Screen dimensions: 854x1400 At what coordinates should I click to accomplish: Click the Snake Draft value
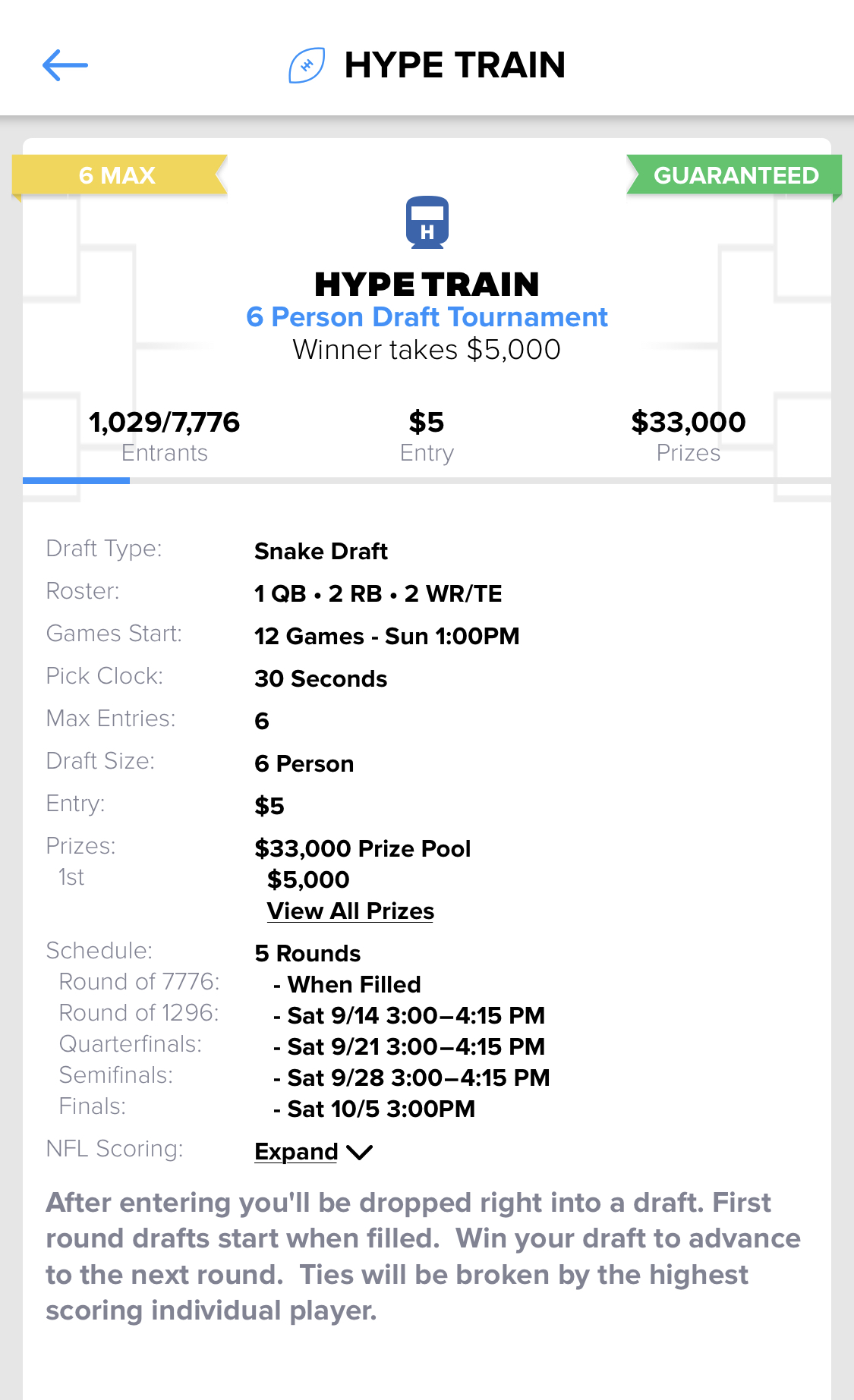321,551
